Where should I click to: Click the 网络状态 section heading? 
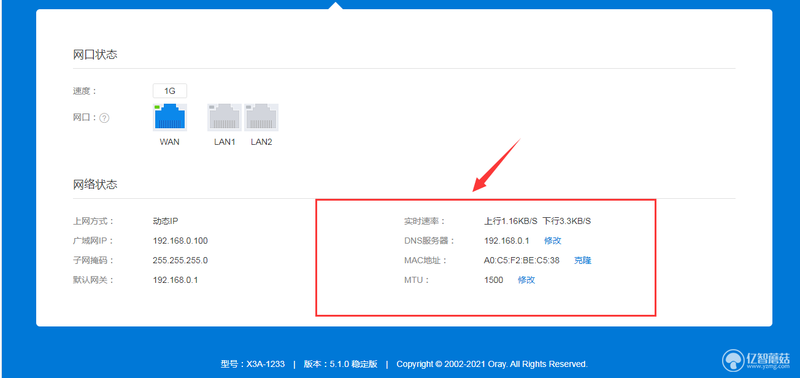pyautogui.click(x=95, y=184)
